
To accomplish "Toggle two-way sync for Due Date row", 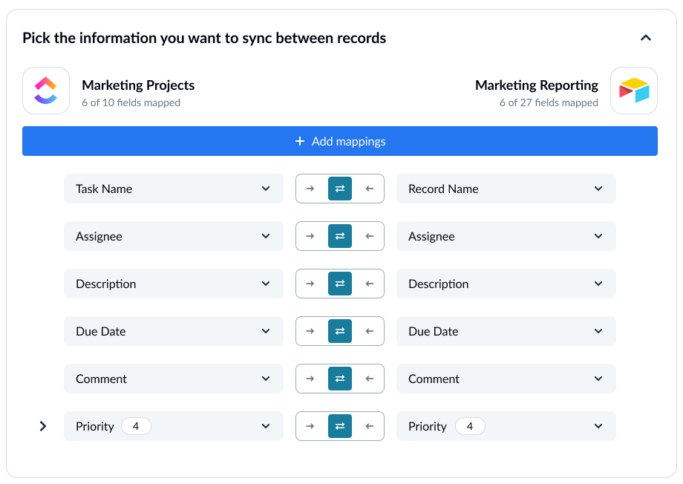I will pos(340,331).
